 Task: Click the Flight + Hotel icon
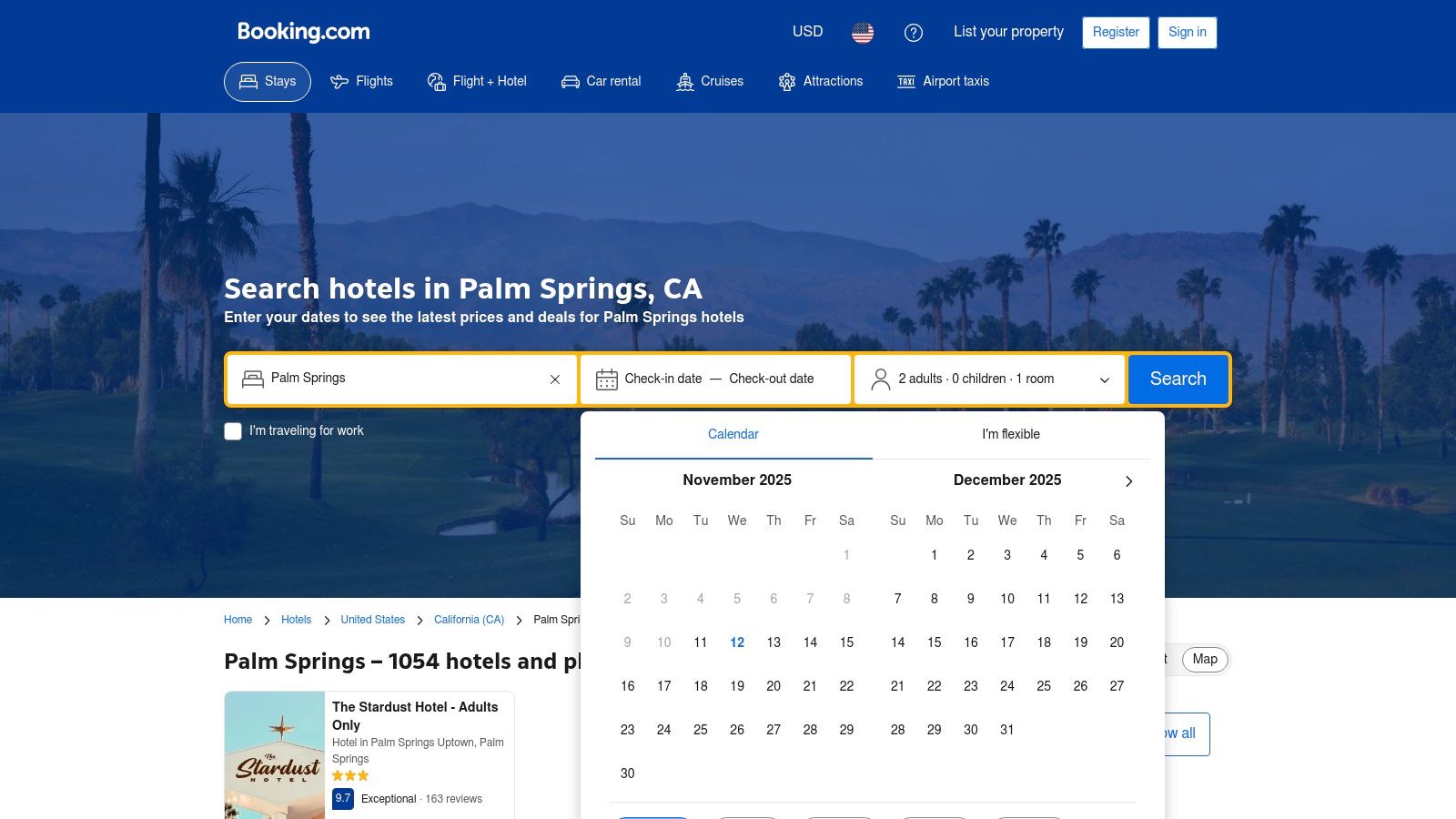tap(436, 81)
